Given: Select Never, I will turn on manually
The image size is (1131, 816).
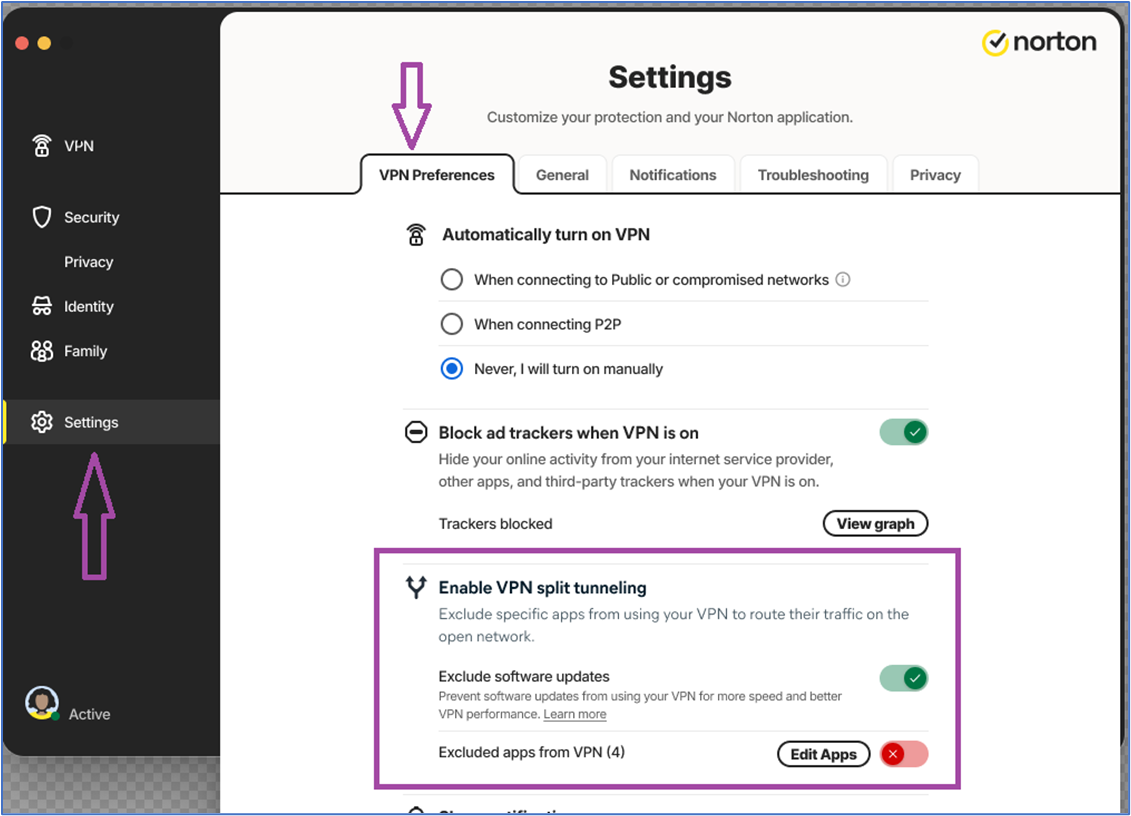Looking at the screenshot, I should [452, 369].
